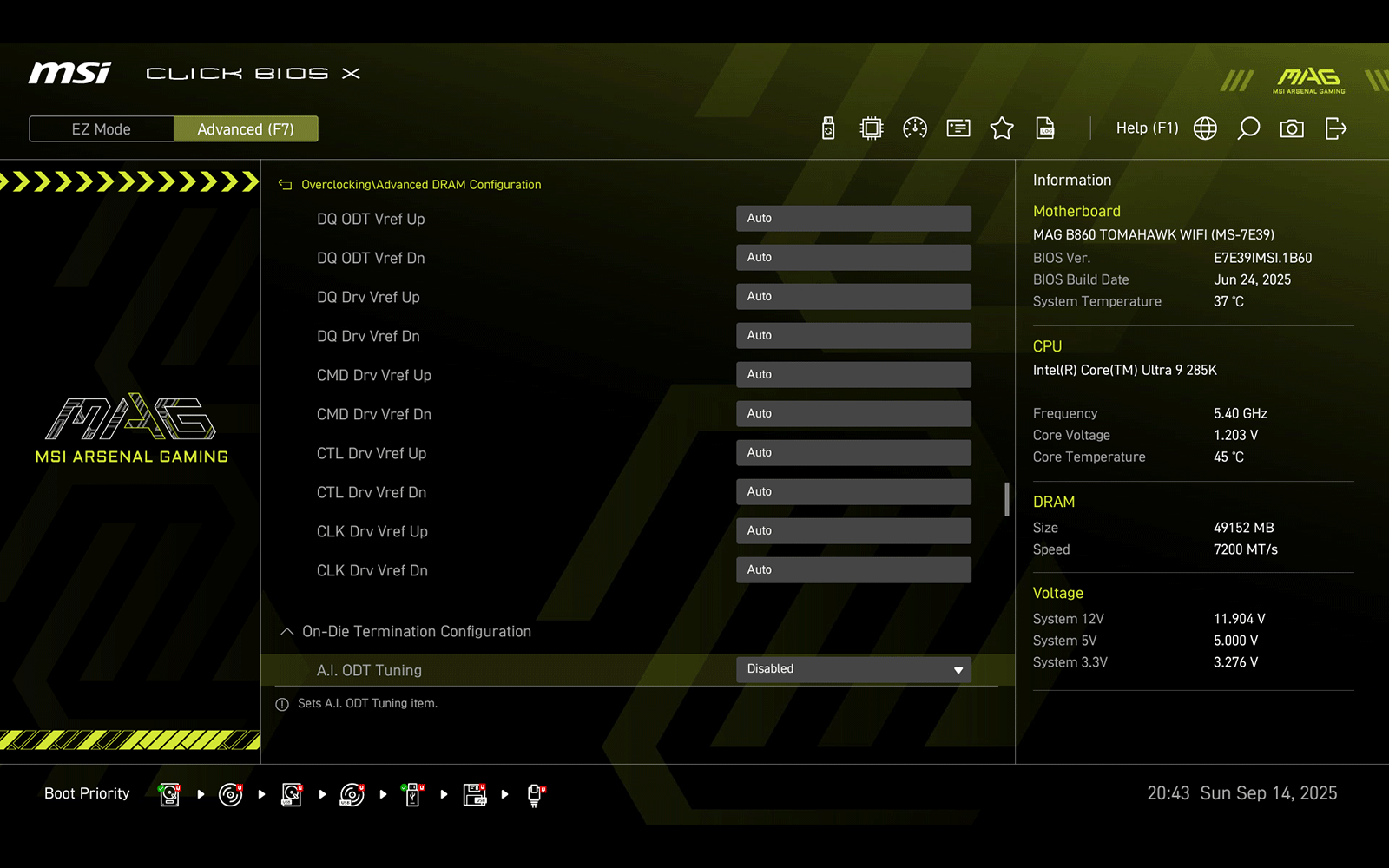Open the LOG file icon
Image resolution: width=1389 pixels, height=868 pixels.
coord(1045,128)
